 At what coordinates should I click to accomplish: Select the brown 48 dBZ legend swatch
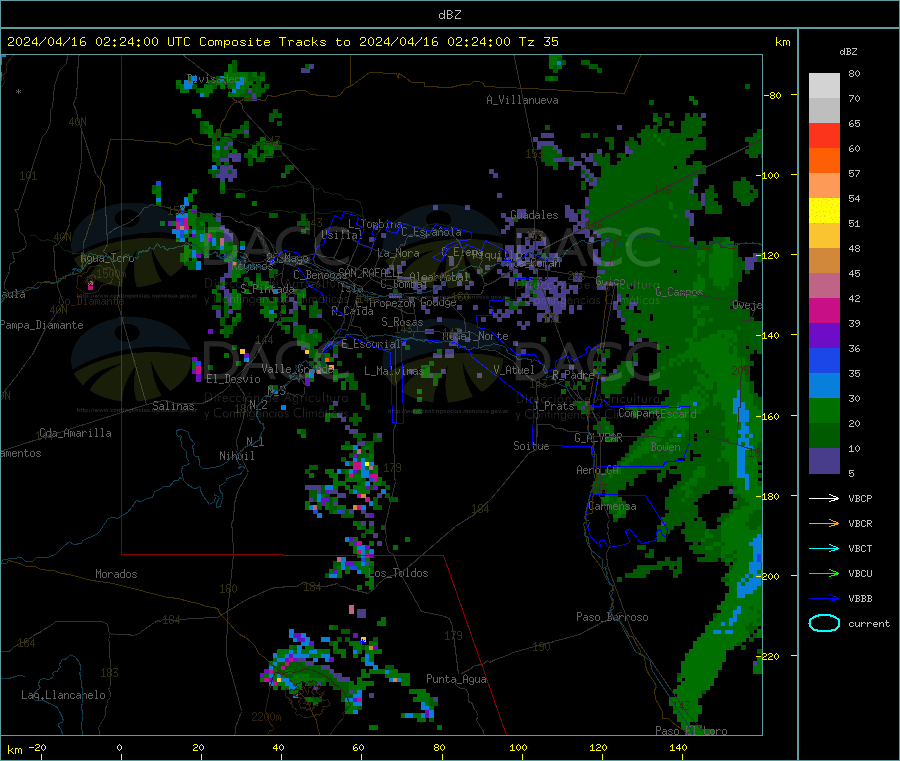824,261
